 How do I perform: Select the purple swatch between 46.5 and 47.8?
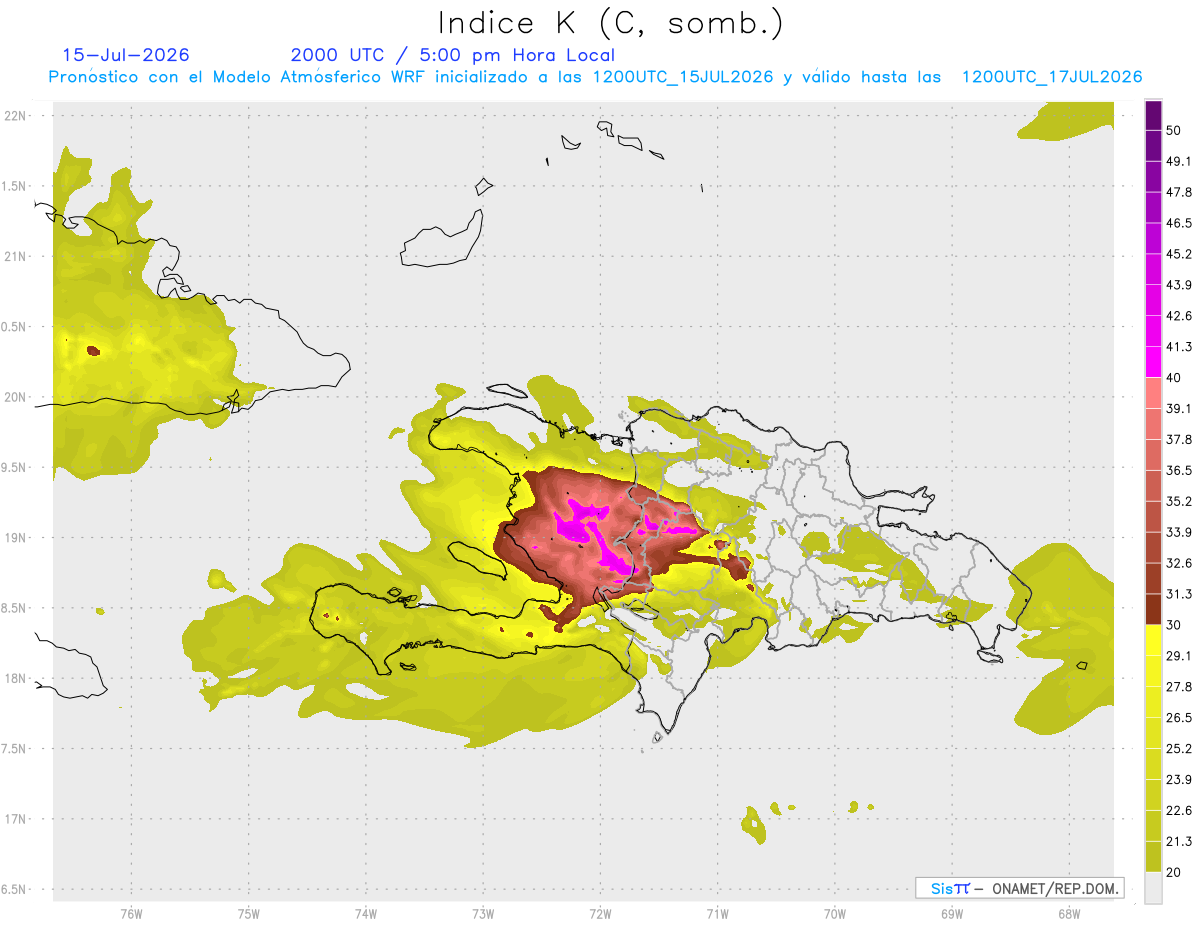(x=1154, y=208)
